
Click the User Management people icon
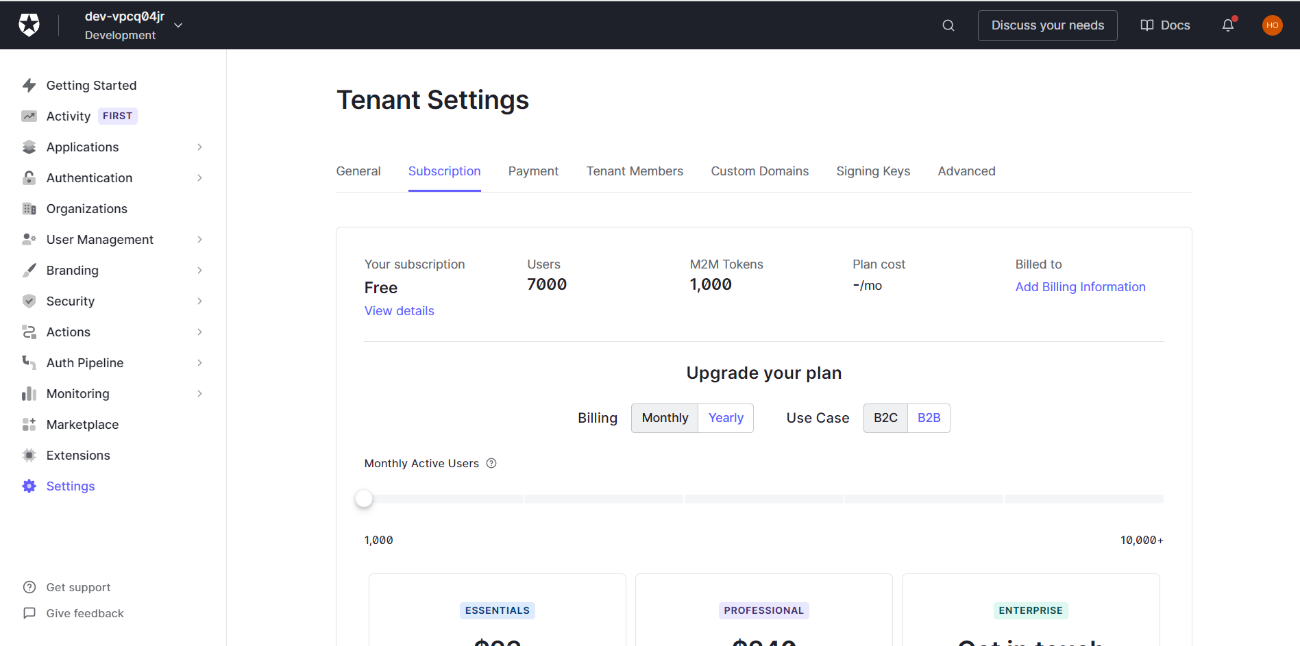pyautogui.click(x=29, y=240)
